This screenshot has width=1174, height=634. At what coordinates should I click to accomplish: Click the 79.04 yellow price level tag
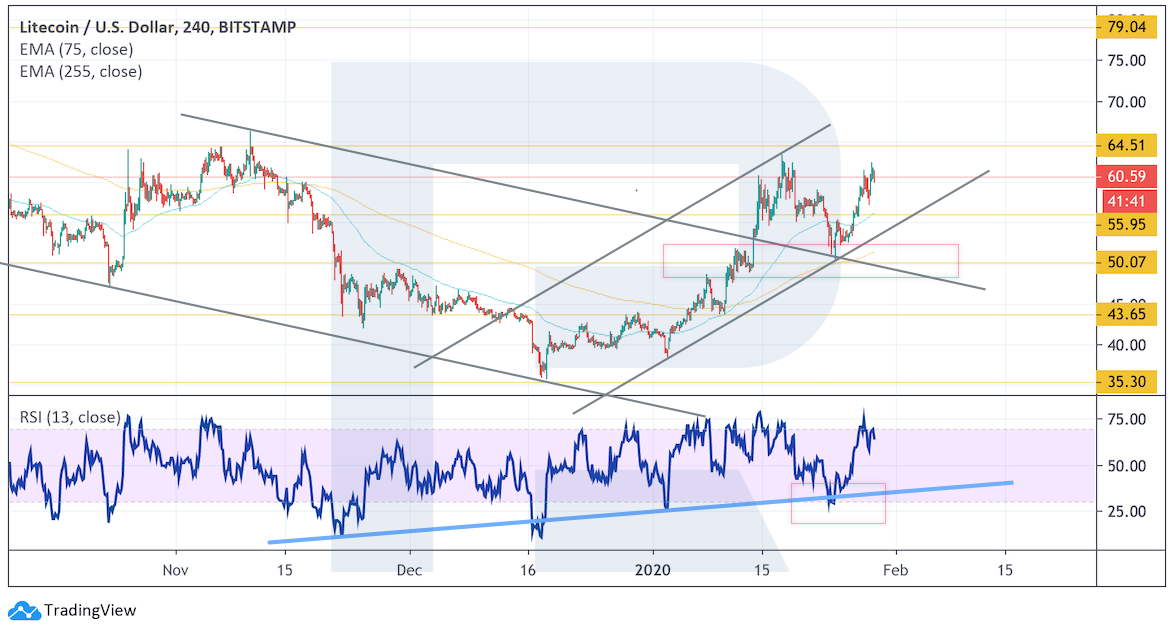coord(1128,26)
